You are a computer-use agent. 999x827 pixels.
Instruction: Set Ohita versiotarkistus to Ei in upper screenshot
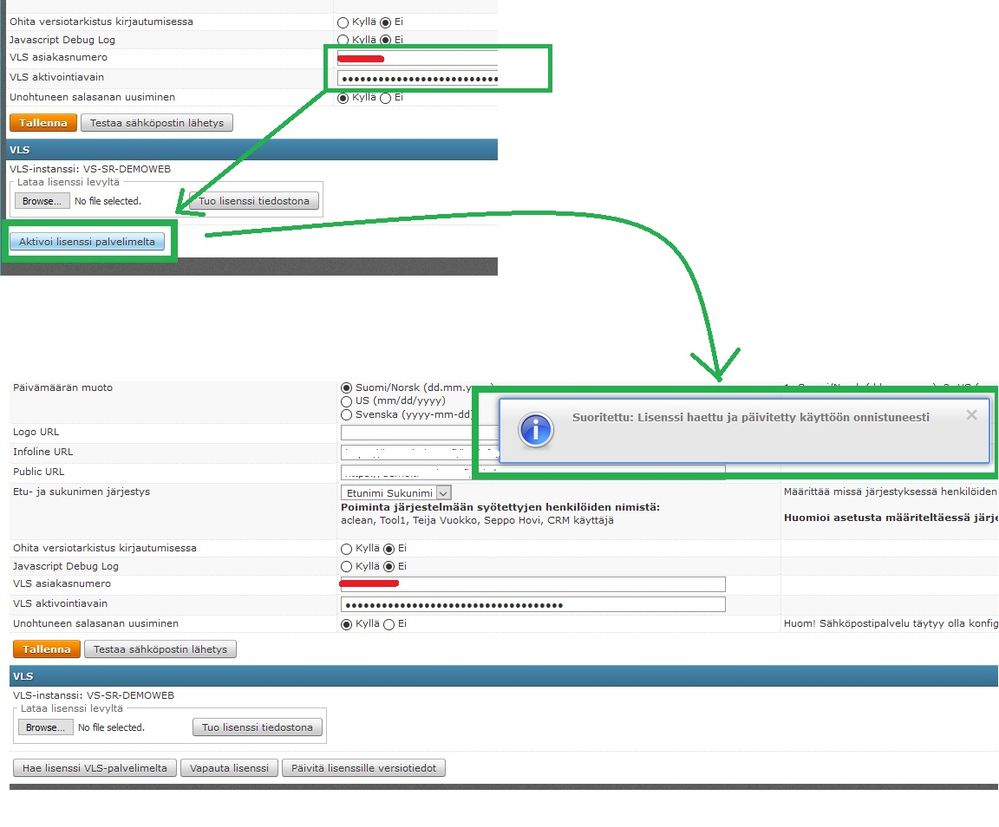(385, 22)
